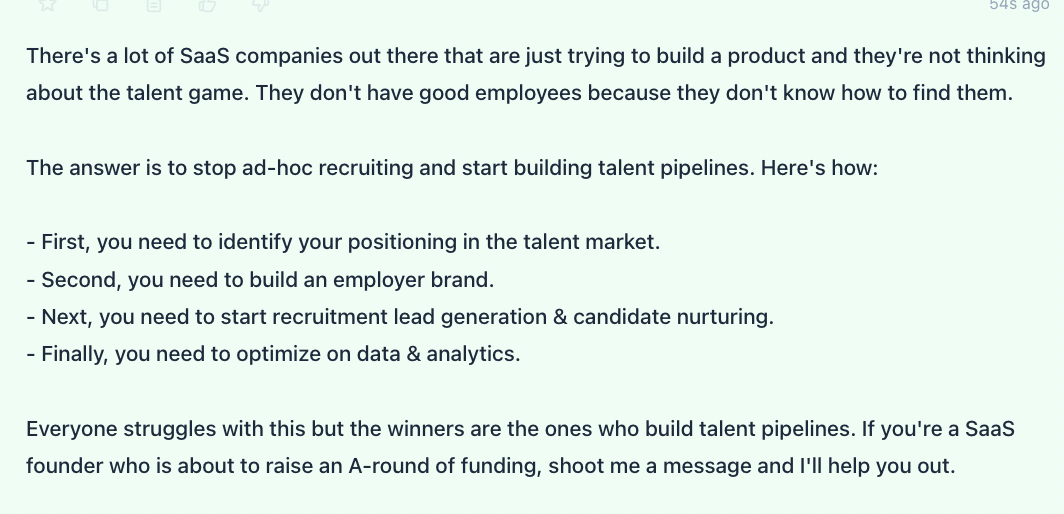The height and width of the screenshot is (514, 1064).
Task: Click the phrase "candidate nurturing"
Action: [x=673, y=316]
